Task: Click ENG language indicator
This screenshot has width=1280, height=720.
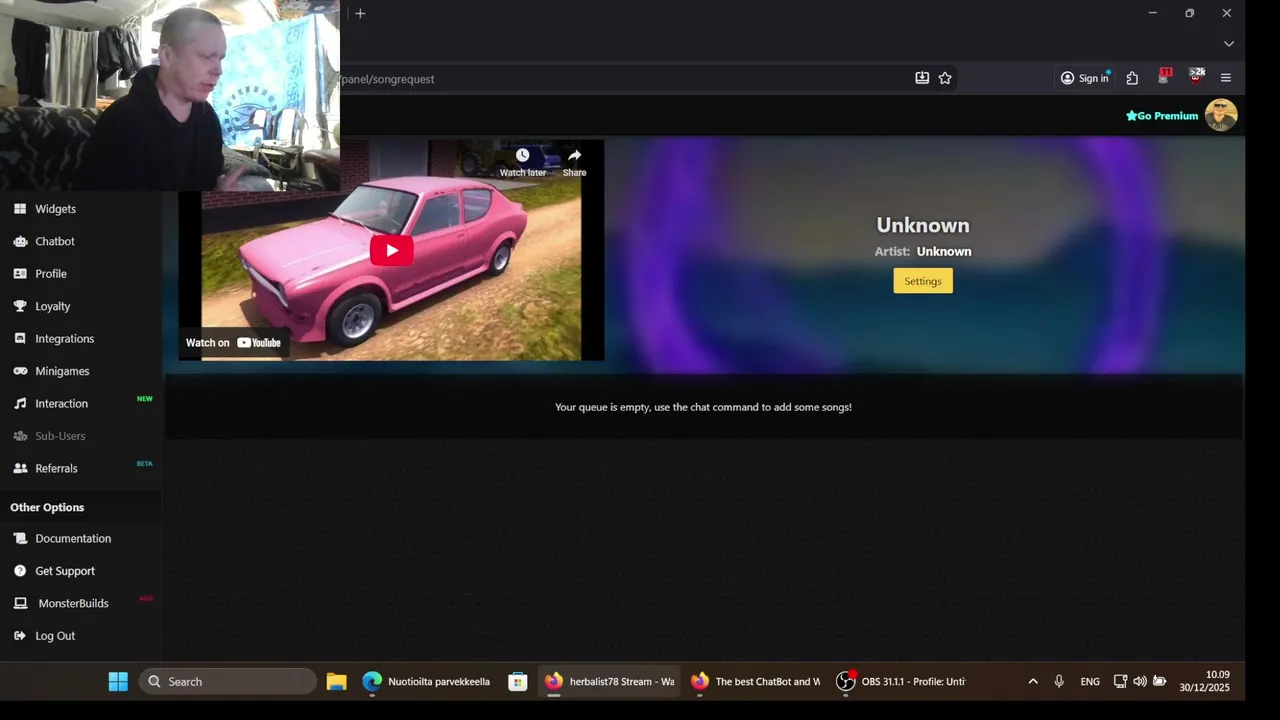Action: tap(1090, 682)
